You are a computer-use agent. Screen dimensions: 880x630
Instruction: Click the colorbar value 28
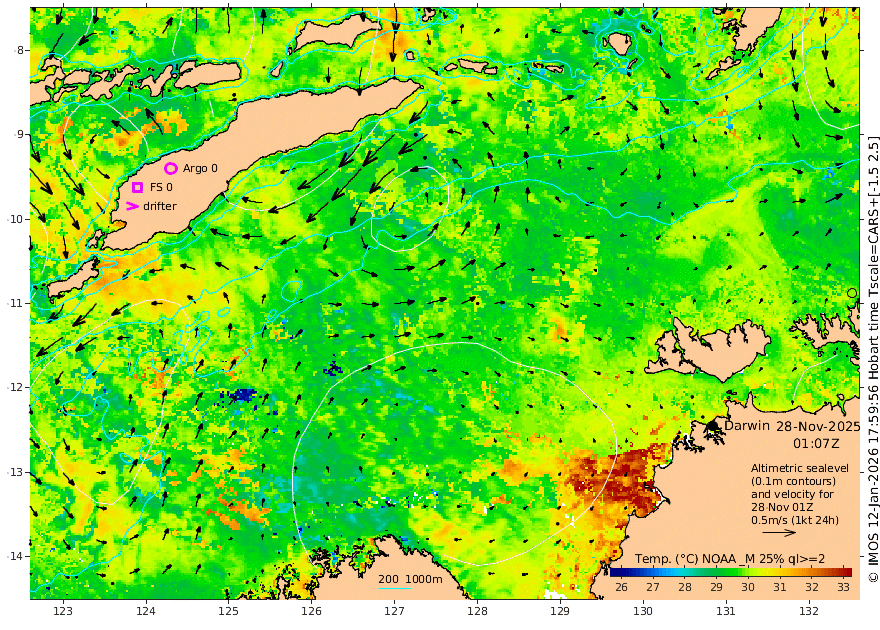(x=685, y=587)
